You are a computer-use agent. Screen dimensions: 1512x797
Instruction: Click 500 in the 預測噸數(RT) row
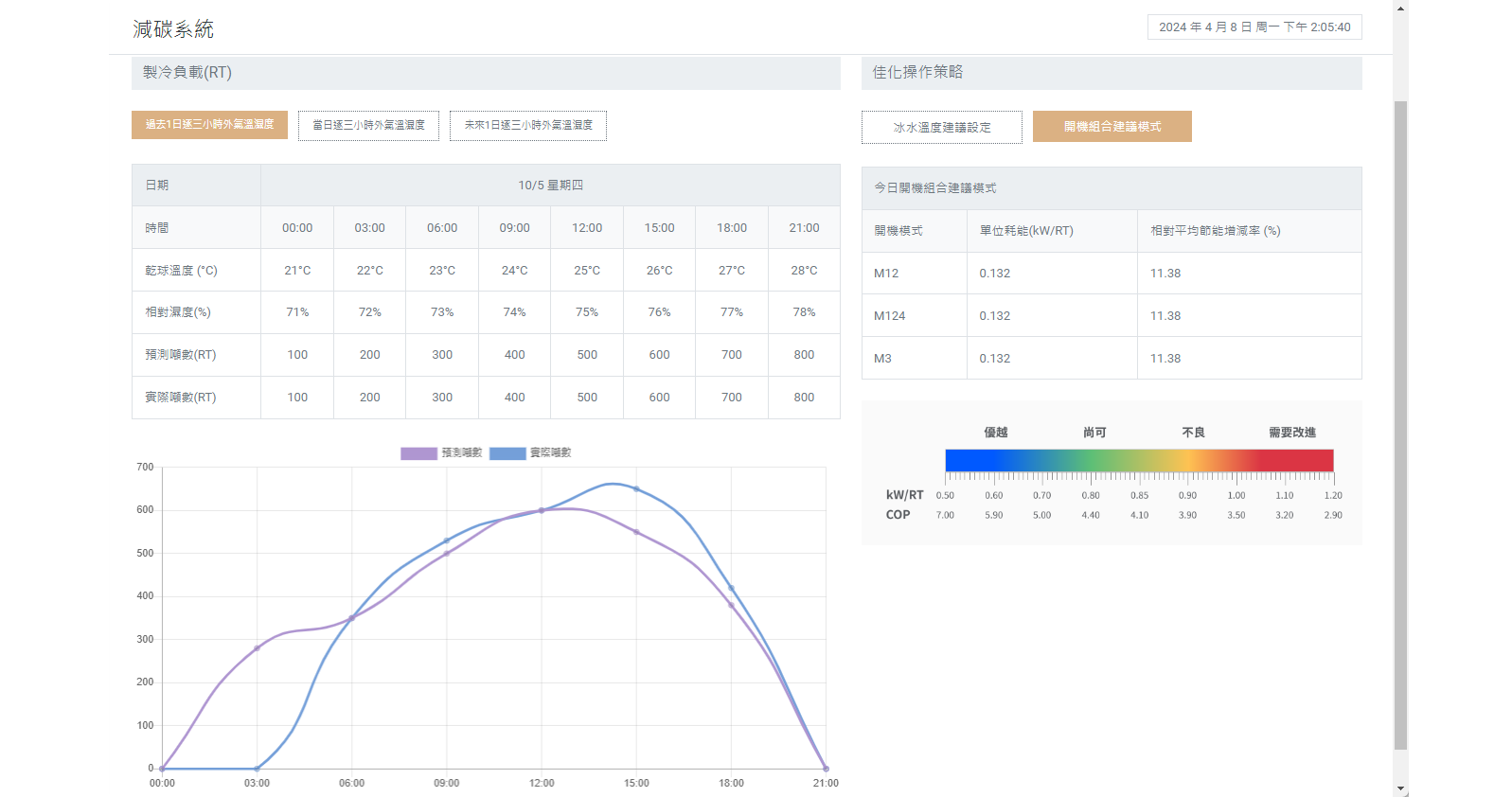pos(587,355)
